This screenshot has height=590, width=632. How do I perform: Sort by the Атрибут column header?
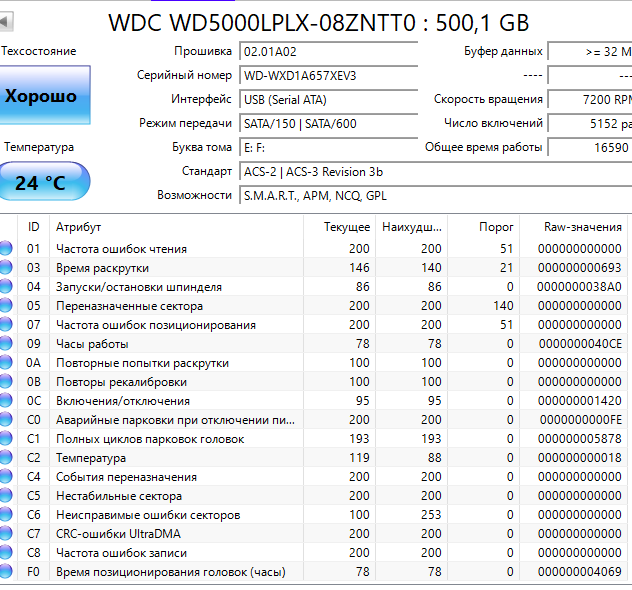[x=78, y=227]
